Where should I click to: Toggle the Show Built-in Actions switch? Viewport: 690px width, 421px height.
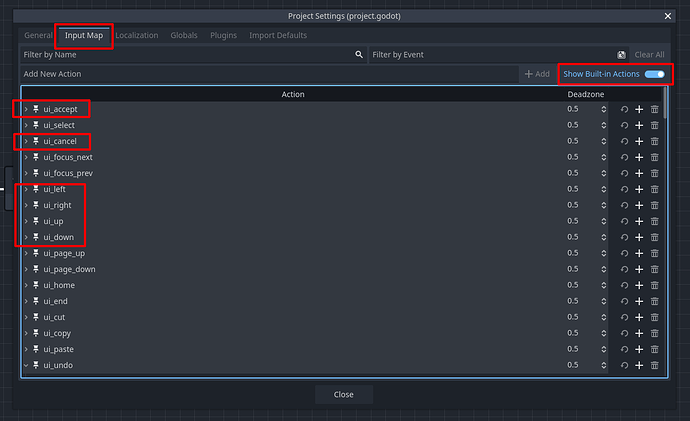point(654,74)
